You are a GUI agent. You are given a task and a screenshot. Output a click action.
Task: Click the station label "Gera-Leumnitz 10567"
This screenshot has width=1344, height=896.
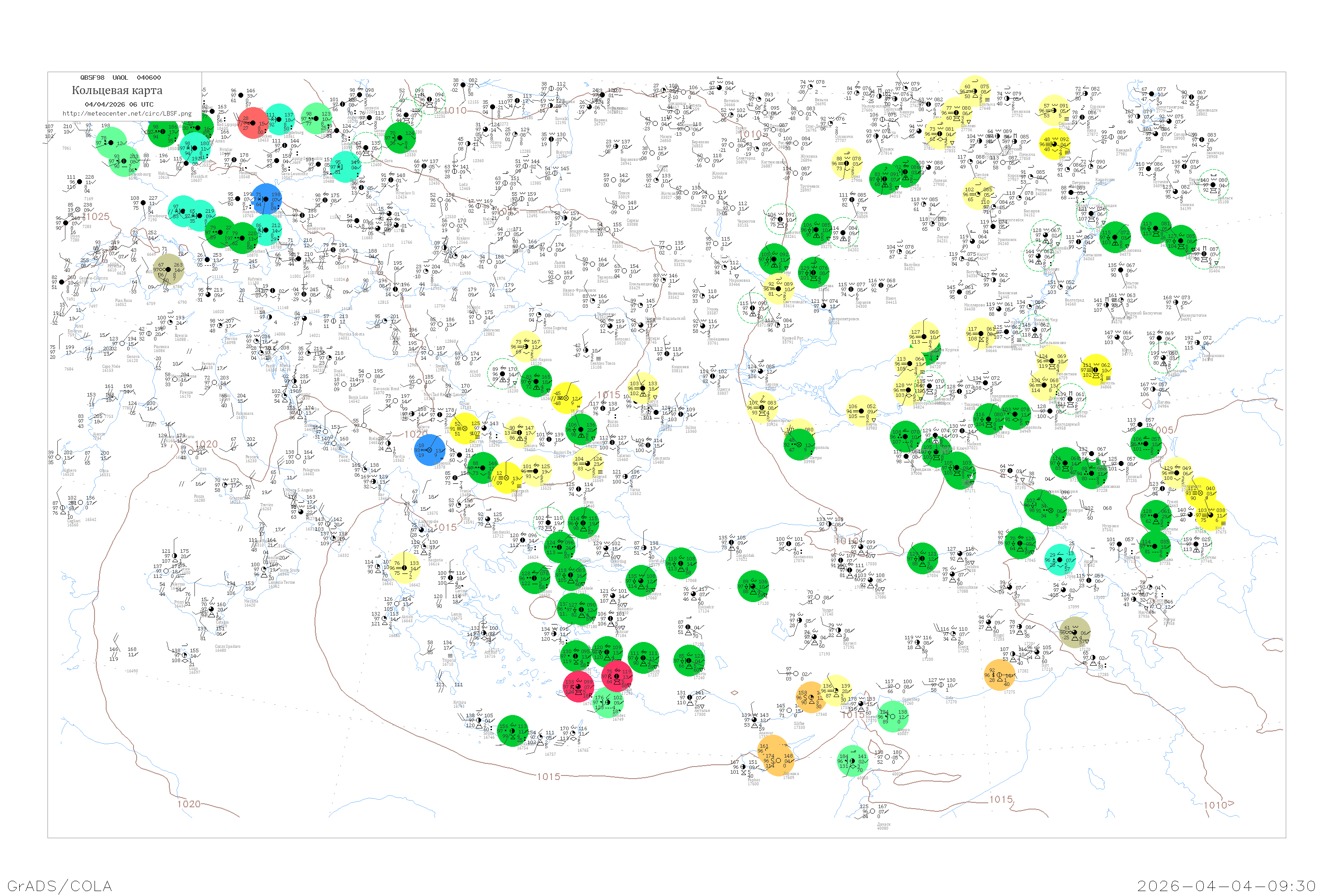pos(294,176)
